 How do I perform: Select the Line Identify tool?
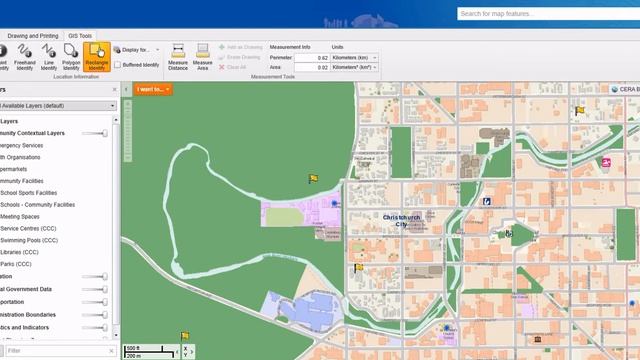[49, 57]
